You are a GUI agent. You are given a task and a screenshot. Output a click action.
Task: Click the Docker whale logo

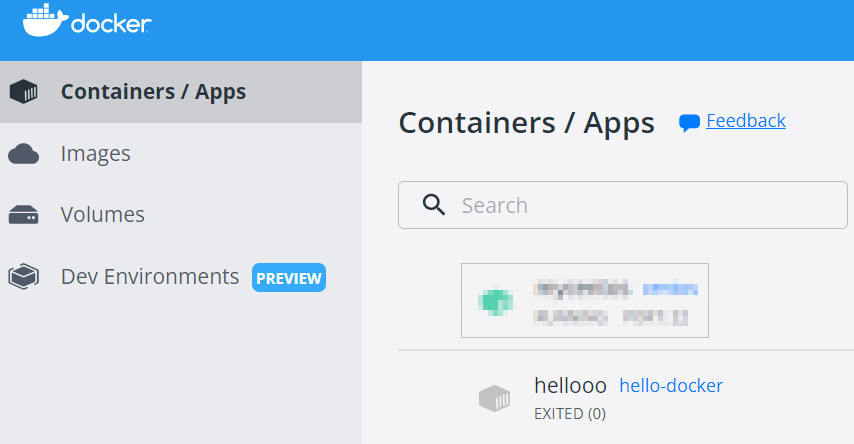click(x=43, y=20)
